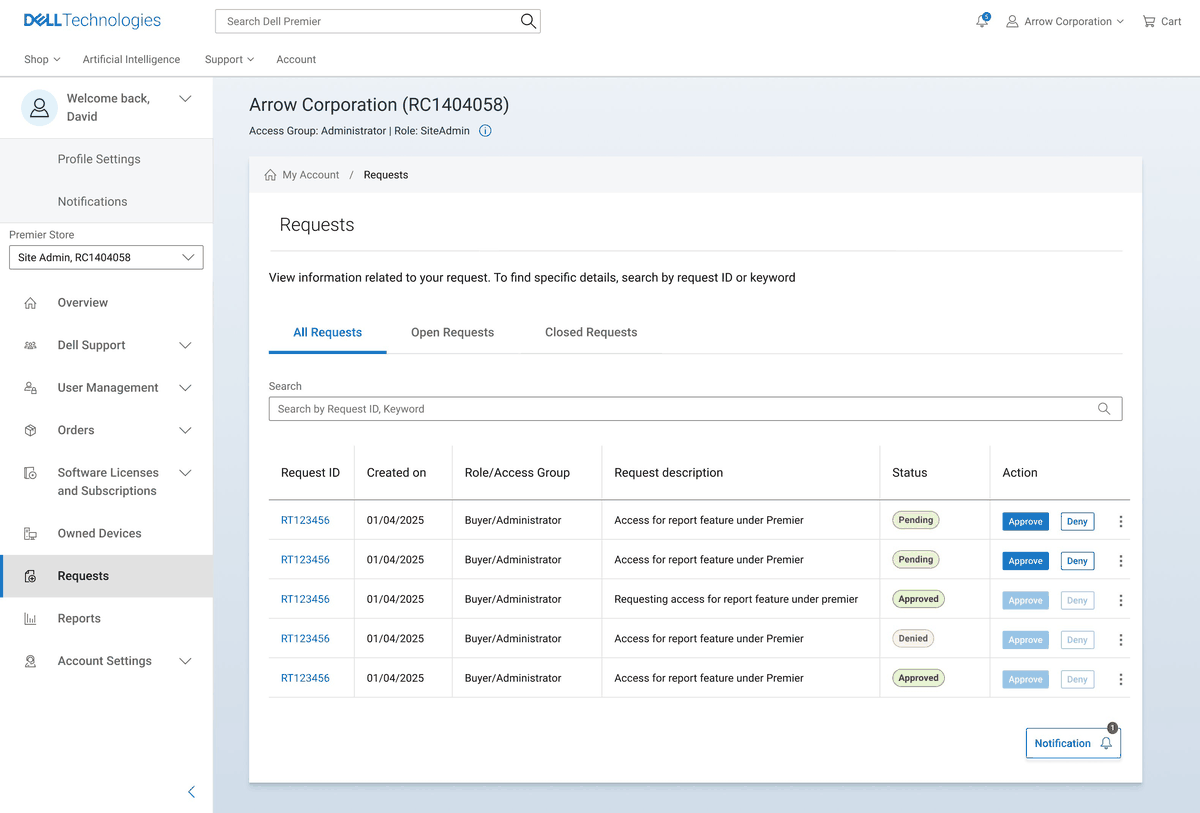The image size is (1200, 813).
Task: Click the Dell Technologies logo
Action: point(92,21)
